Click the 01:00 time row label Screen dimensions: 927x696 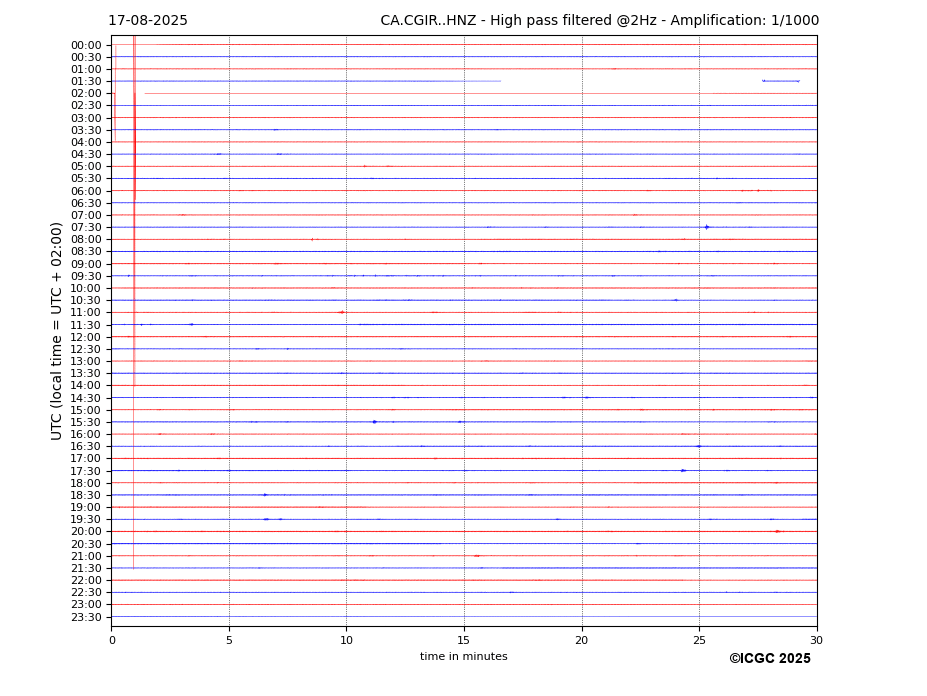pyautogui.click(x=86, y=69)
